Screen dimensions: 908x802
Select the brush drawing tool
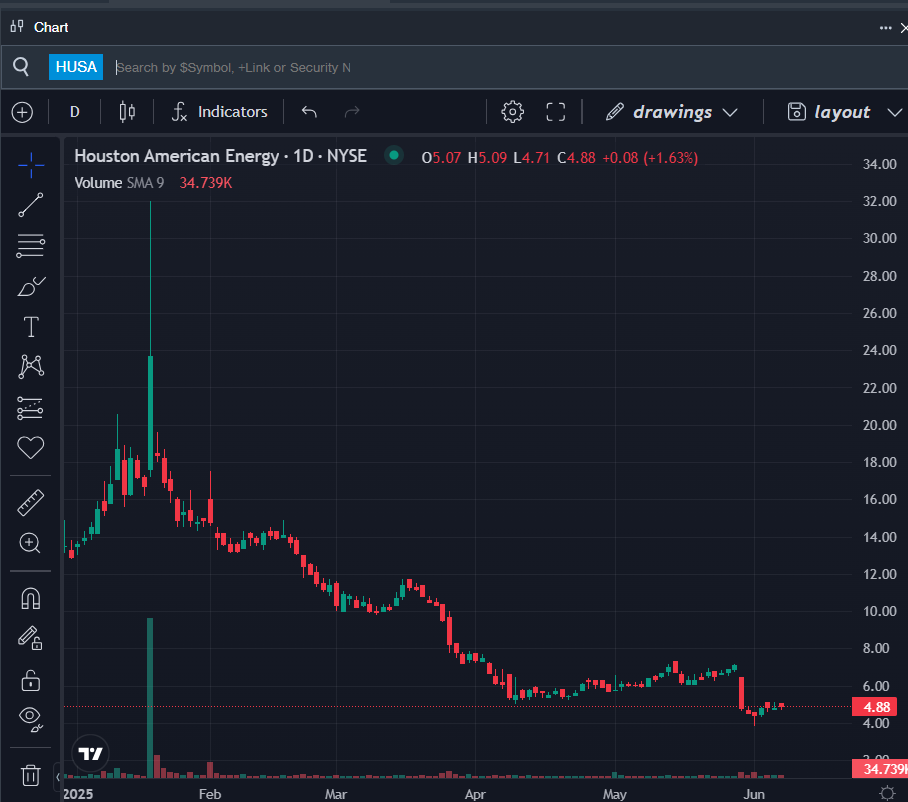pos(31,286)
